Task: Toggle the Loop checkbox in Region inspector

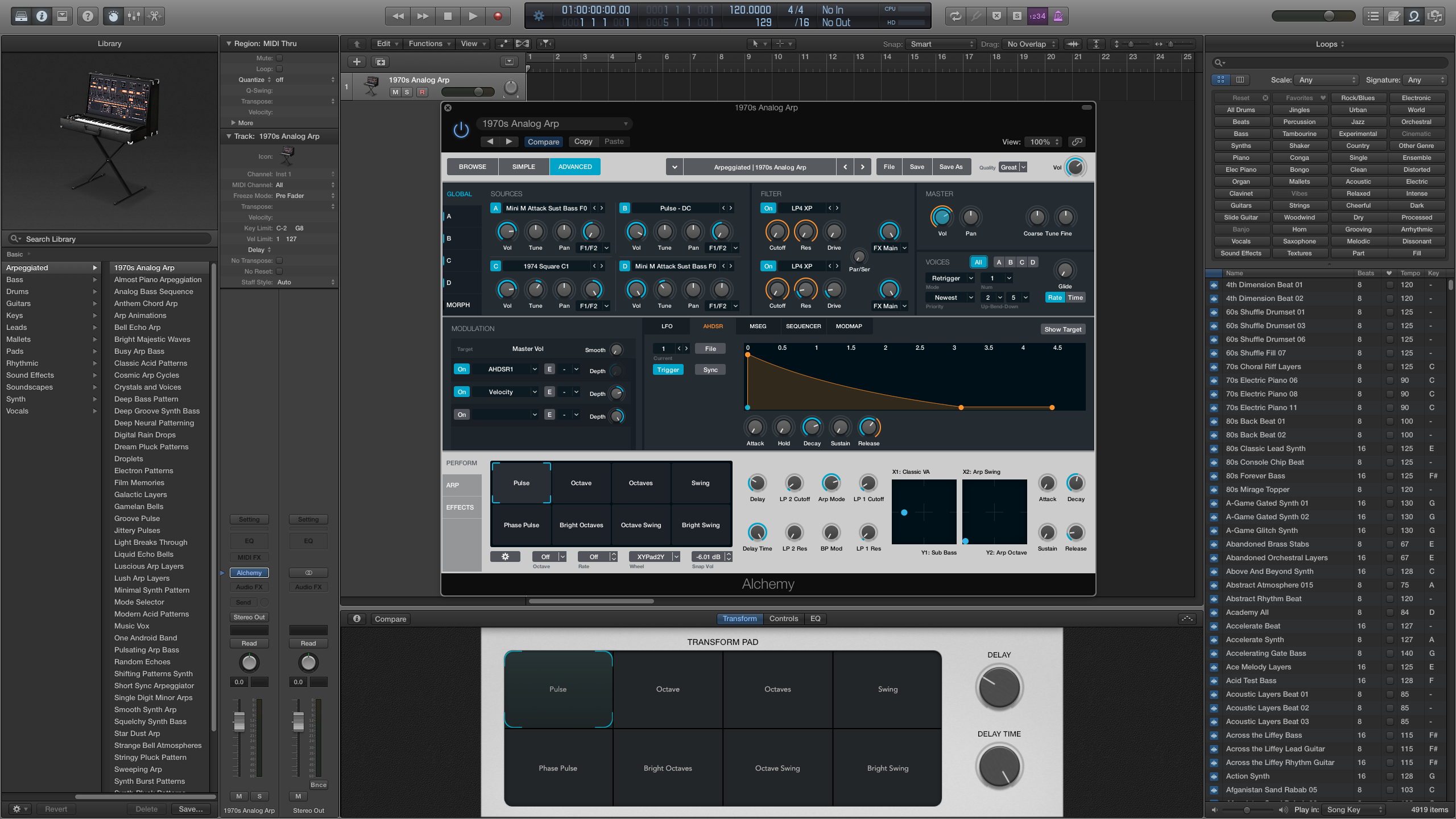Action: [x=279, y=68]
